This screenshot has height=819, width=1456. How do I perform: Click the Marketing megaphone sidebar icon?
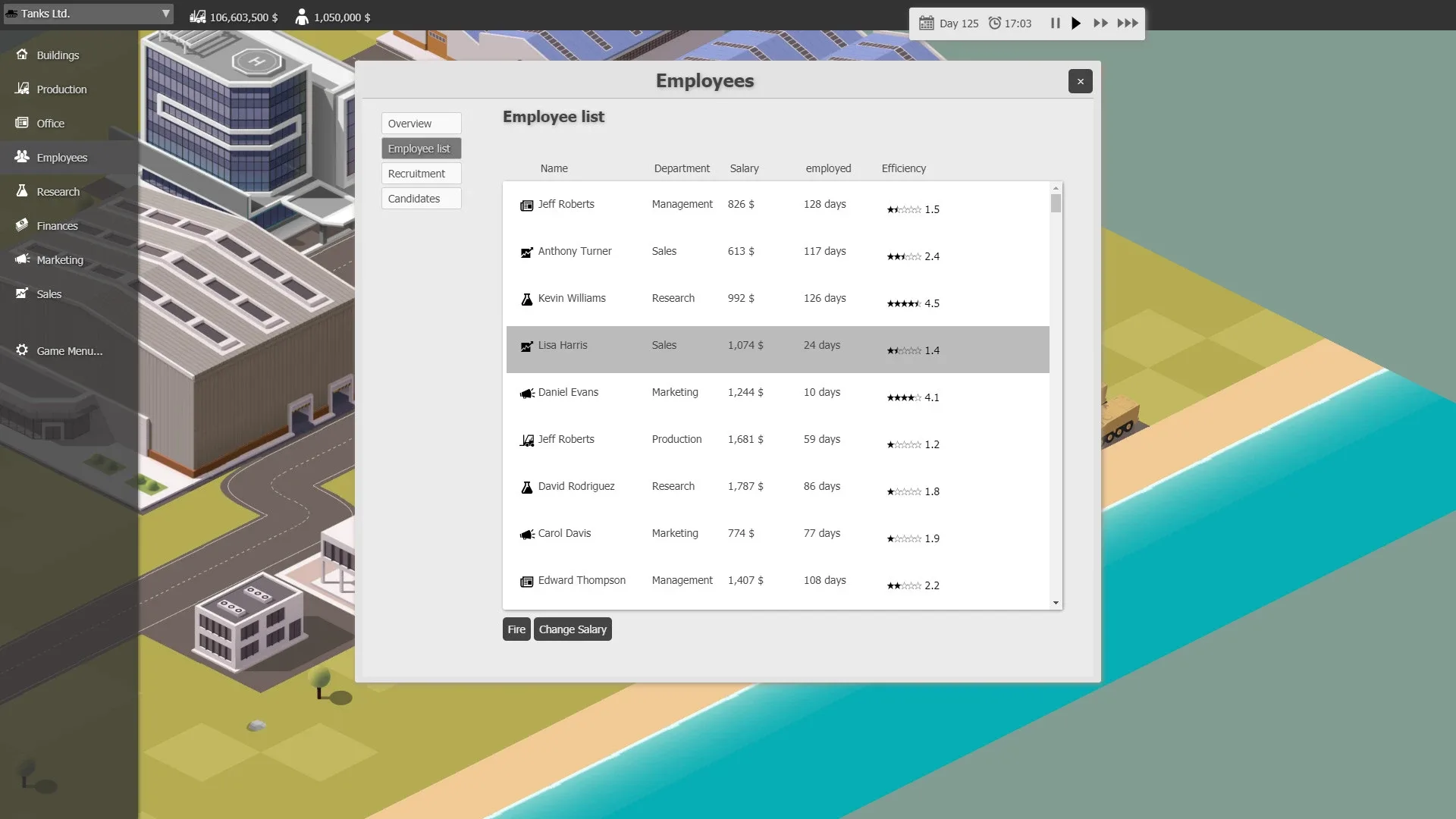[x=22, y=259]
